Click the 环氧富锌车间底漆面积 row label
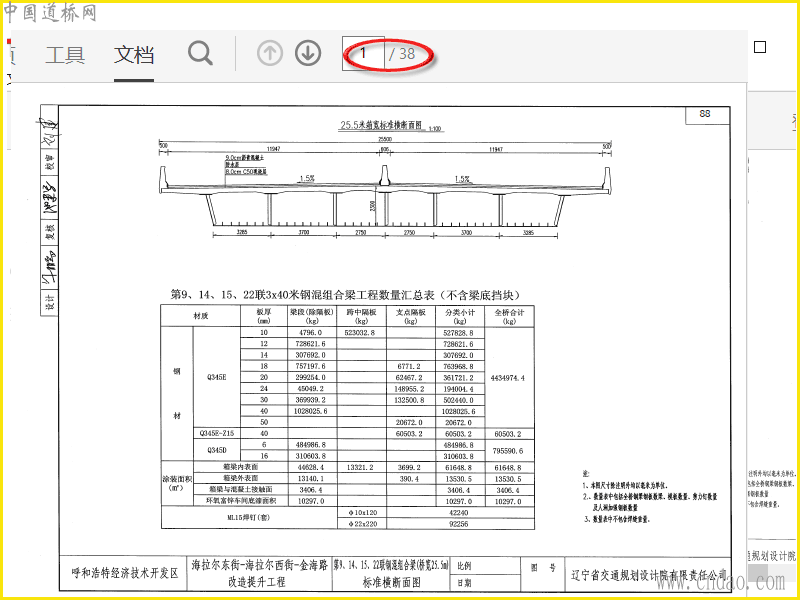The image size is (800, 600). tap(240, 501)
